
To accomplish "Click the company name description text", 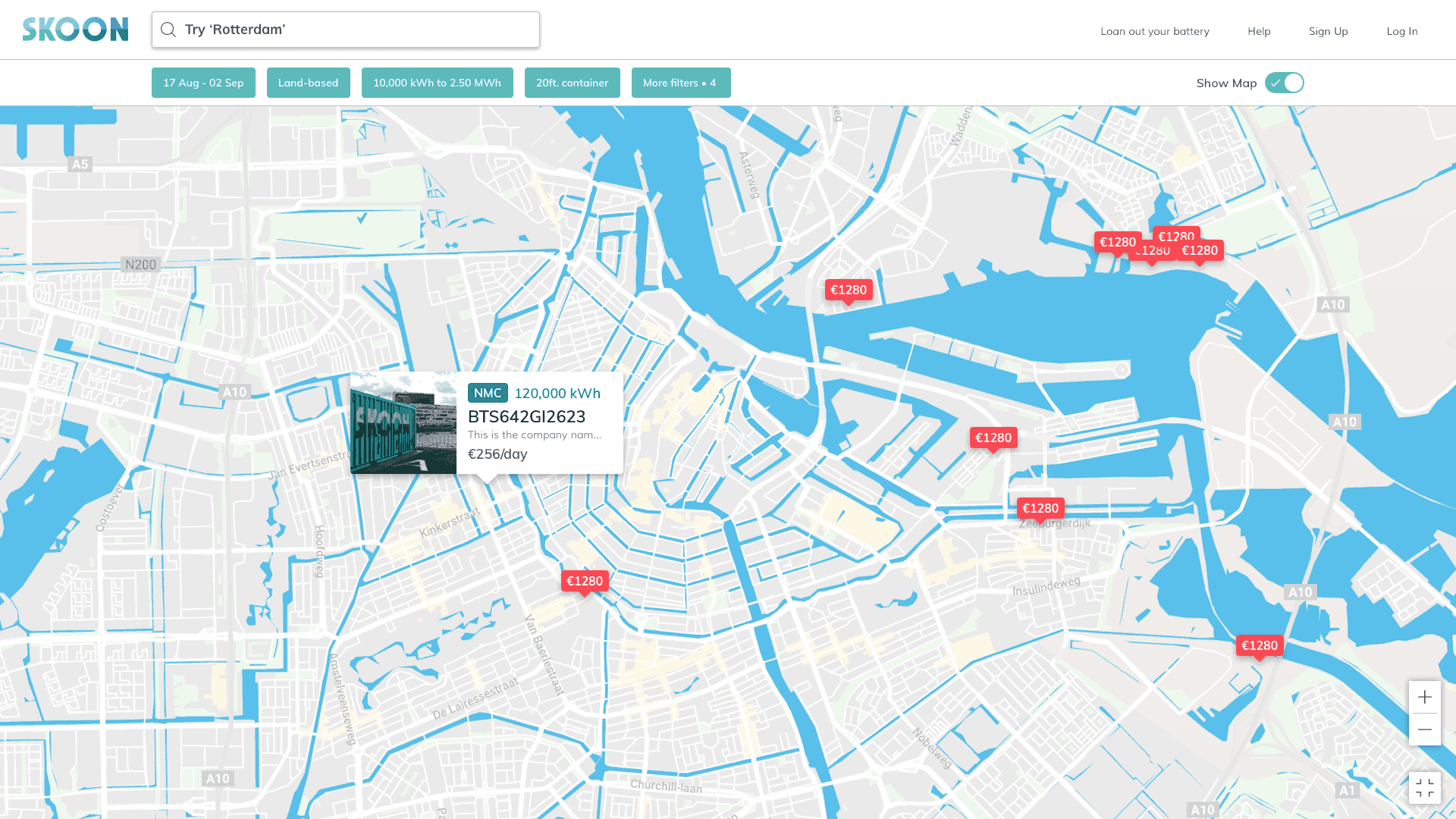I will tap(535, 435).
